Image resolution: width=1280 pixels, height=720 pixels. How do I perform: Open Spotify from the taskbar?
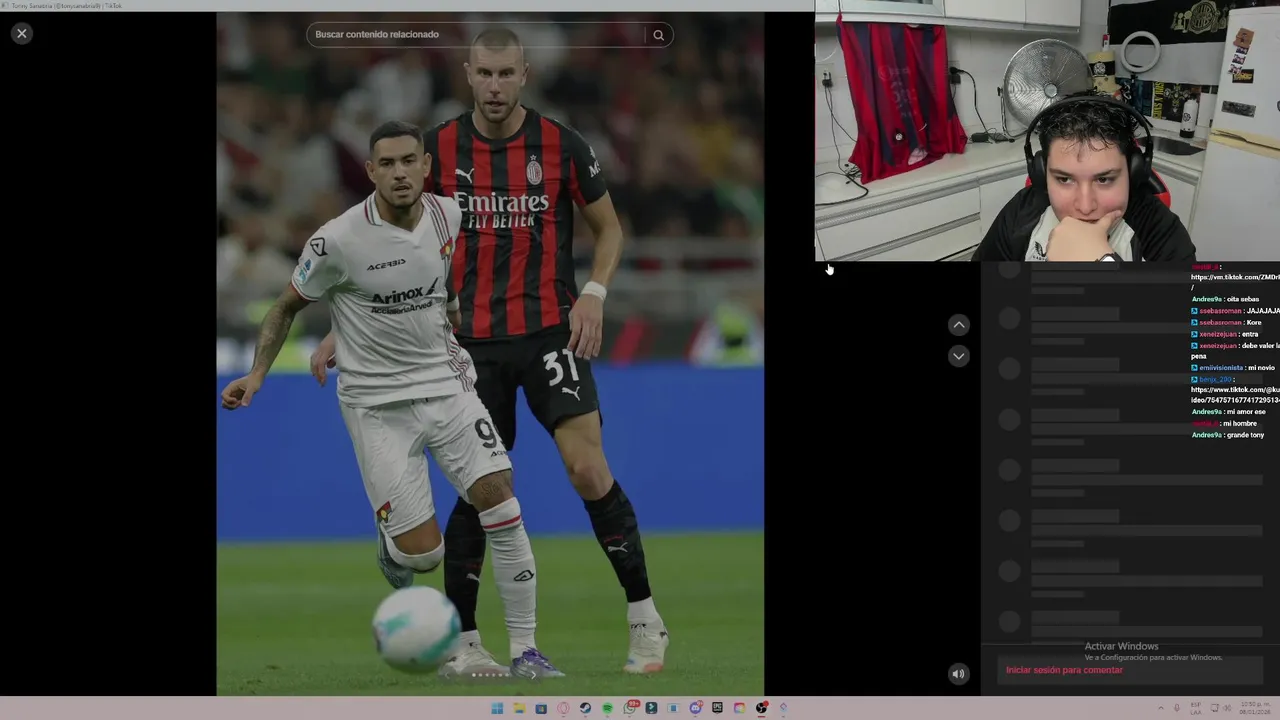pyautogui.click(x=607, y=708)
